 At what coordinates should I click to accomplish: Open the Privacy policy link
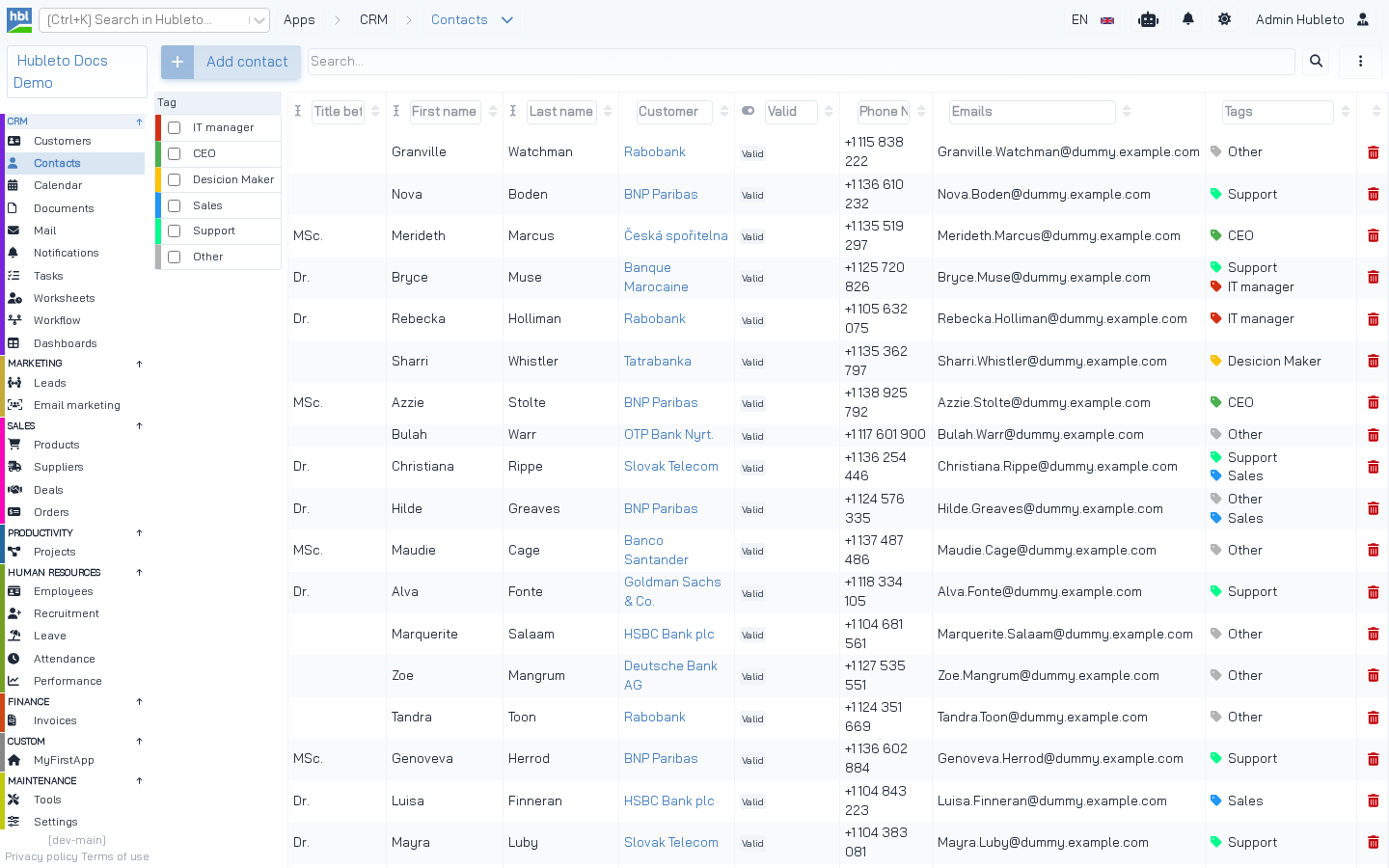[41, 856]
